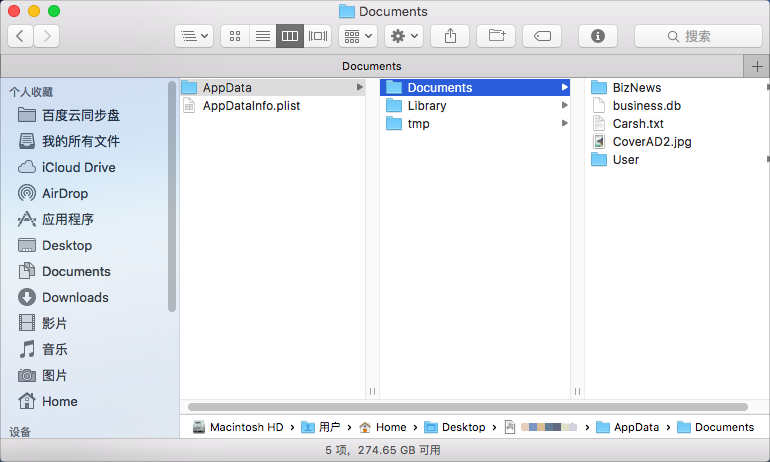Open Home in the sidebar
The width and height of the screenshot is (770, 462).
pos(48,402)
